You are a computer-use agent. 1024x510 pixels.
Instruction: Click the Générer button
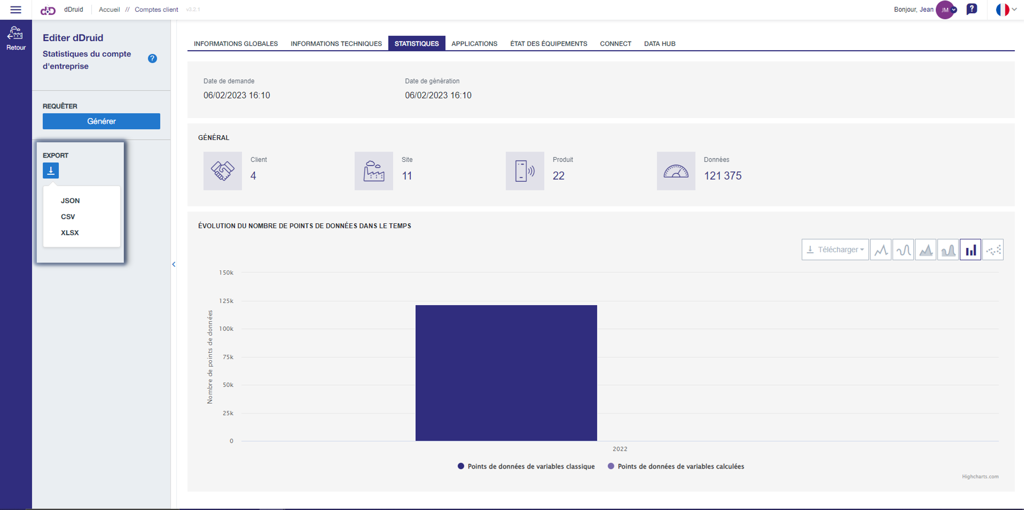(101, 121)
